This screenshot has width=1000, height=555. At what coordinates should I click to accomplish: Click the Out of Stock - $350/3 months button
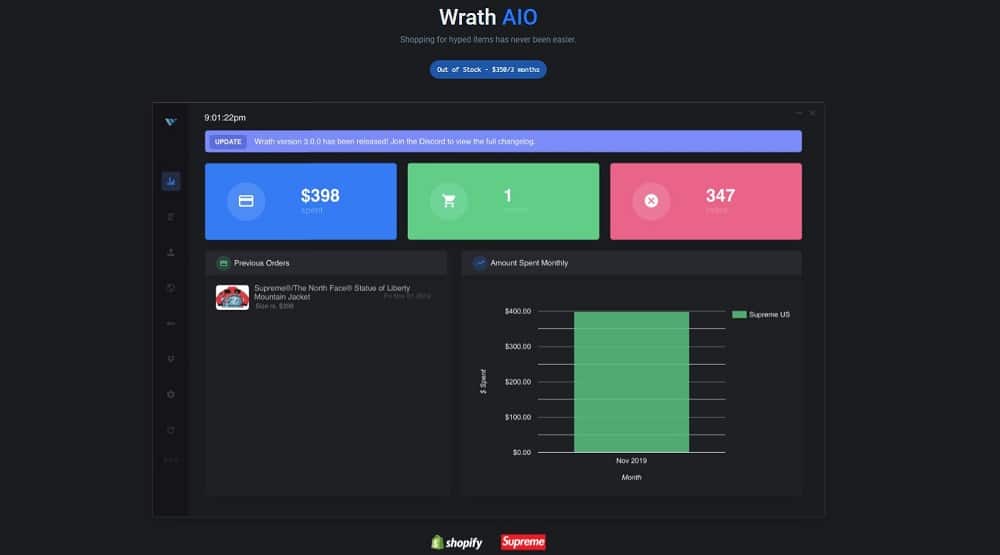(x=488, y=70)
